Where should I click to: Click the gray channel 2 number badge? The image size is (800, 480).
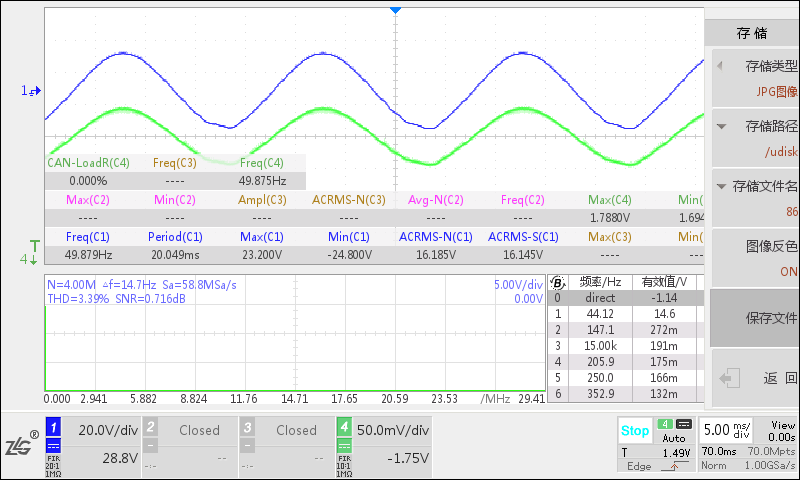[151, 426]
